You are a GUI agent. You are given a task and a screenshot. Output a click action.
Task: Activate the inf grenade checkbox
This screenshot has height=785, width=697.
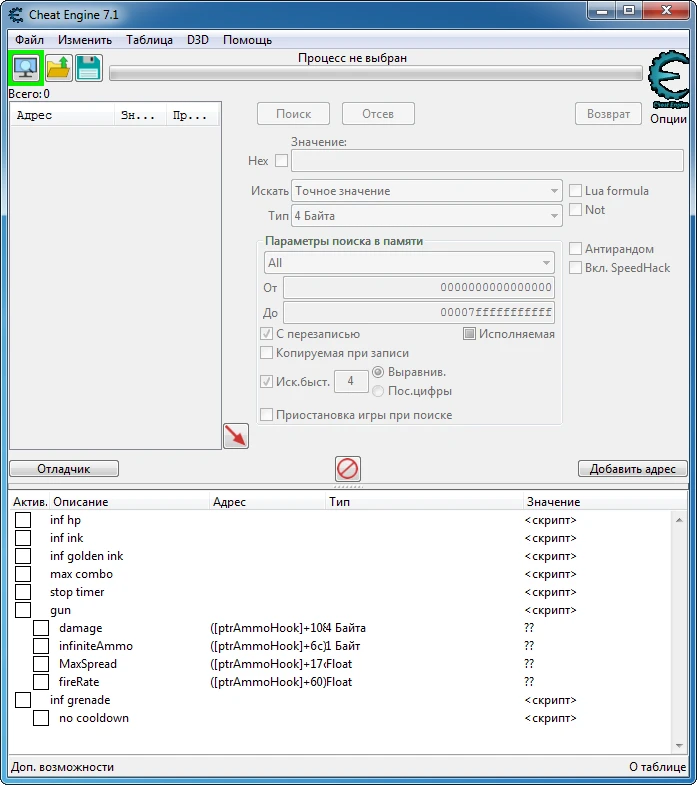(x=23, y=700)
